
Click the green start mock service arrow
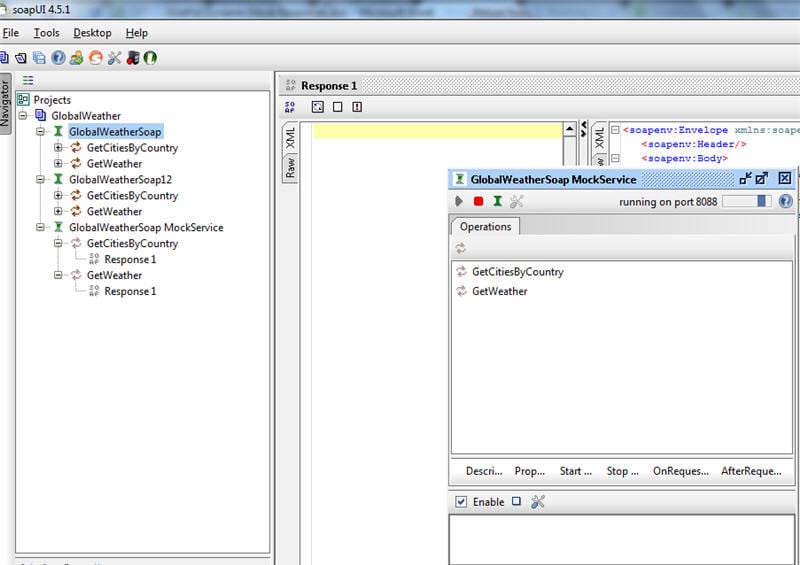click(459, 201)
